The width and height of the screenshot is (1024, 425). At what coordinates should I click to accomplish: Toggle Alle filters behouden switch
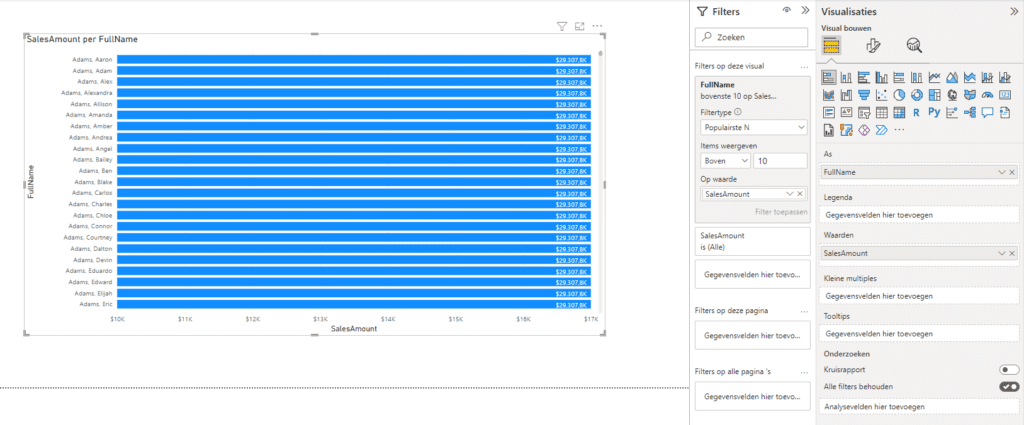(1009, 386)
